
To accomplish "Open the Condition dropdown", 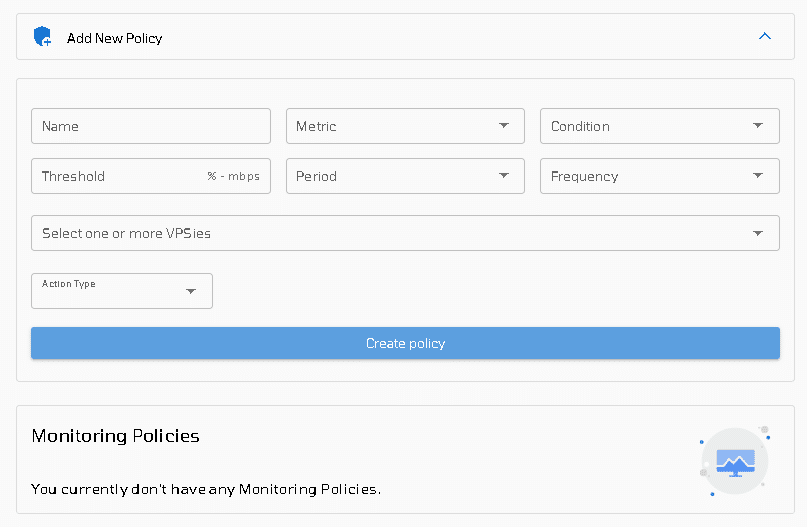I will tap(660, 126).
